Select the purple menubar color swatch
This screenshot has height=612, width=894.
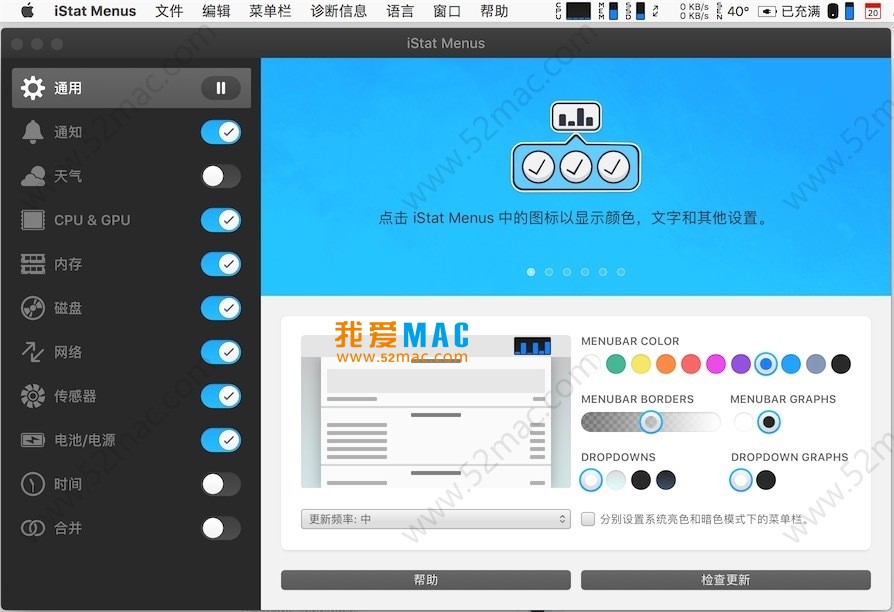pyautogui.click(x=741, y=364)
